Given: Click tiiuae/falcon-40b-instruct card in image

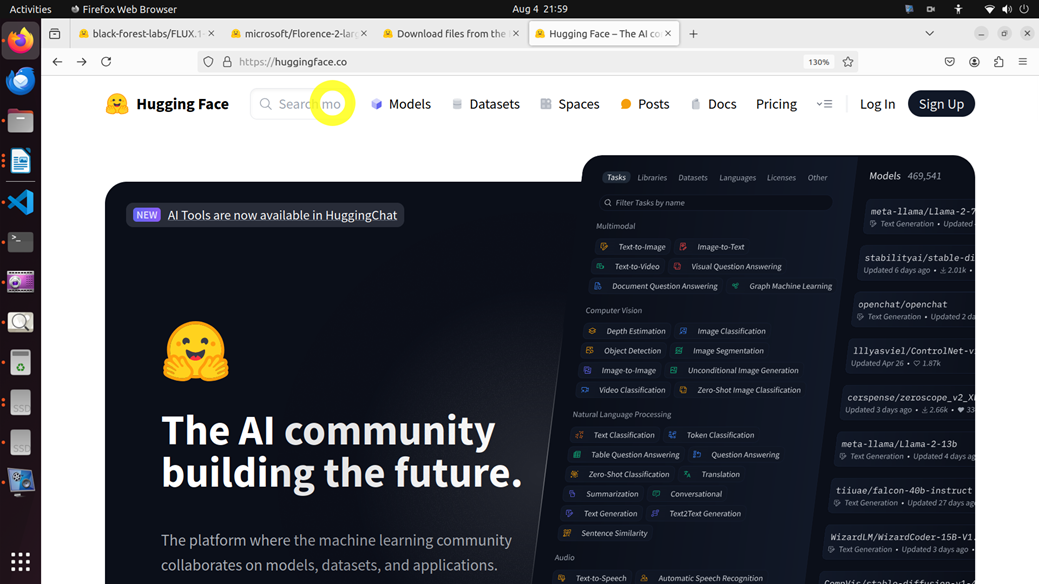Looking at the screenshot, I should 903,496.
